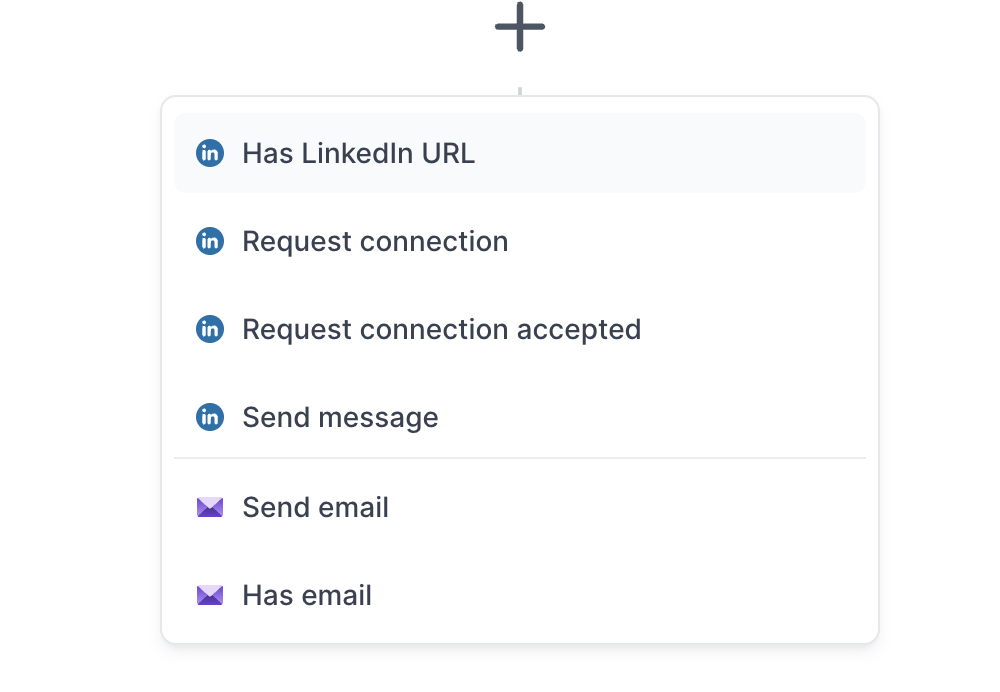Pick Request connection accepted condition
This screenshot has height=692, width=1000.
tap(520, 329)
